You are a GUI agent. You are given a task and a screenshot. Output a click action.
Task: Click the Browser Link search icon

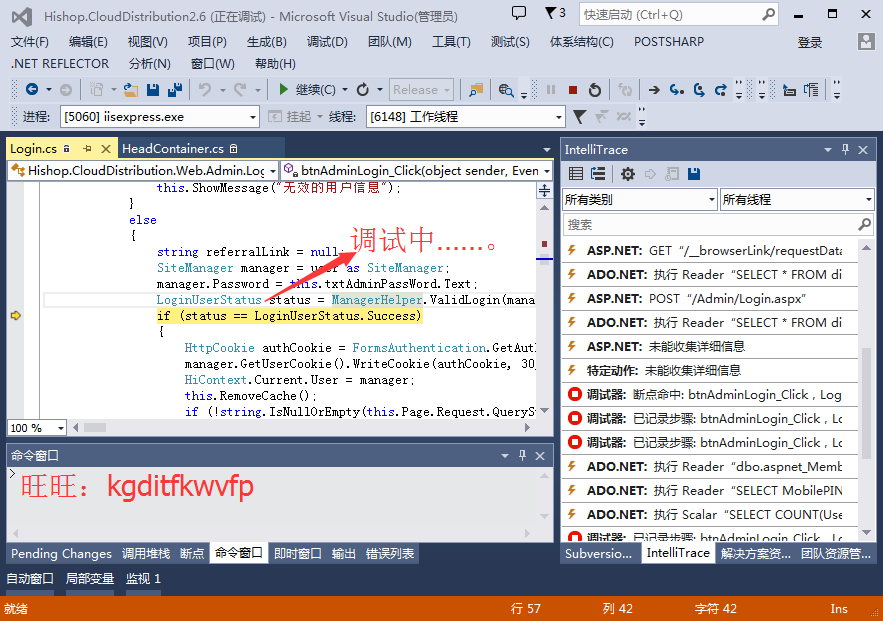506,90
